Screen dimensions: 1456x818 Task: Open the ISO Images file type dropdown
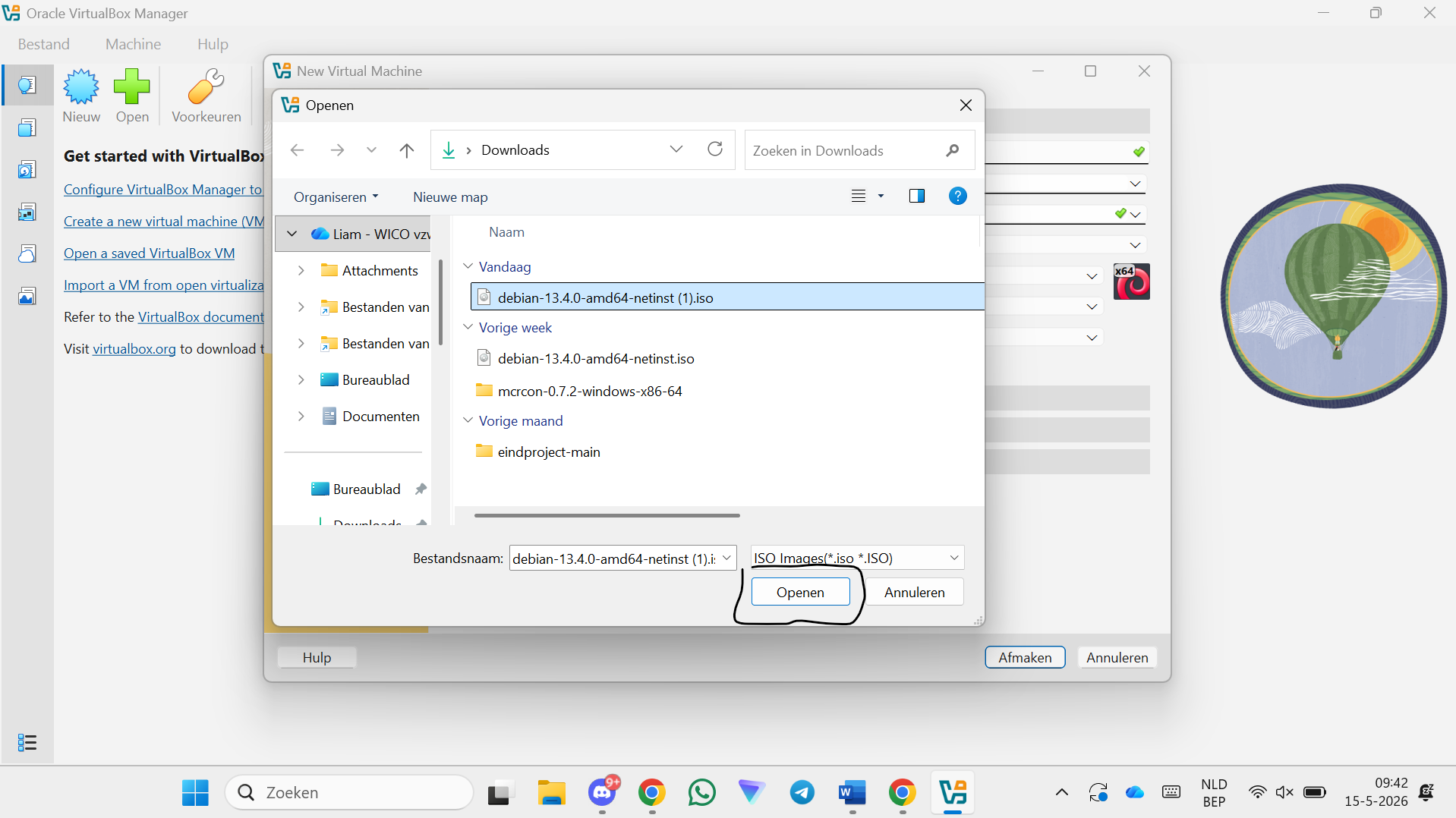click(x=857, y=558)
